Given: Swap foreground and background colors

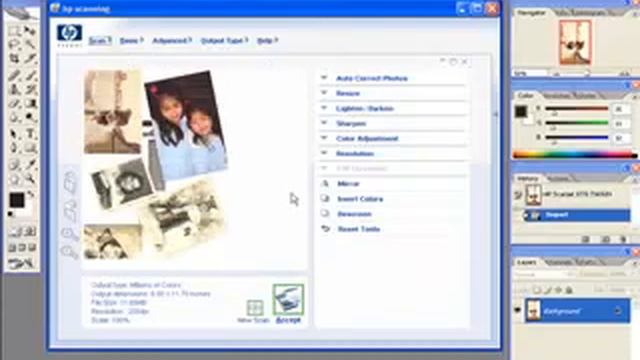Looking at the screenshot, I should click(x=31, y=194).
